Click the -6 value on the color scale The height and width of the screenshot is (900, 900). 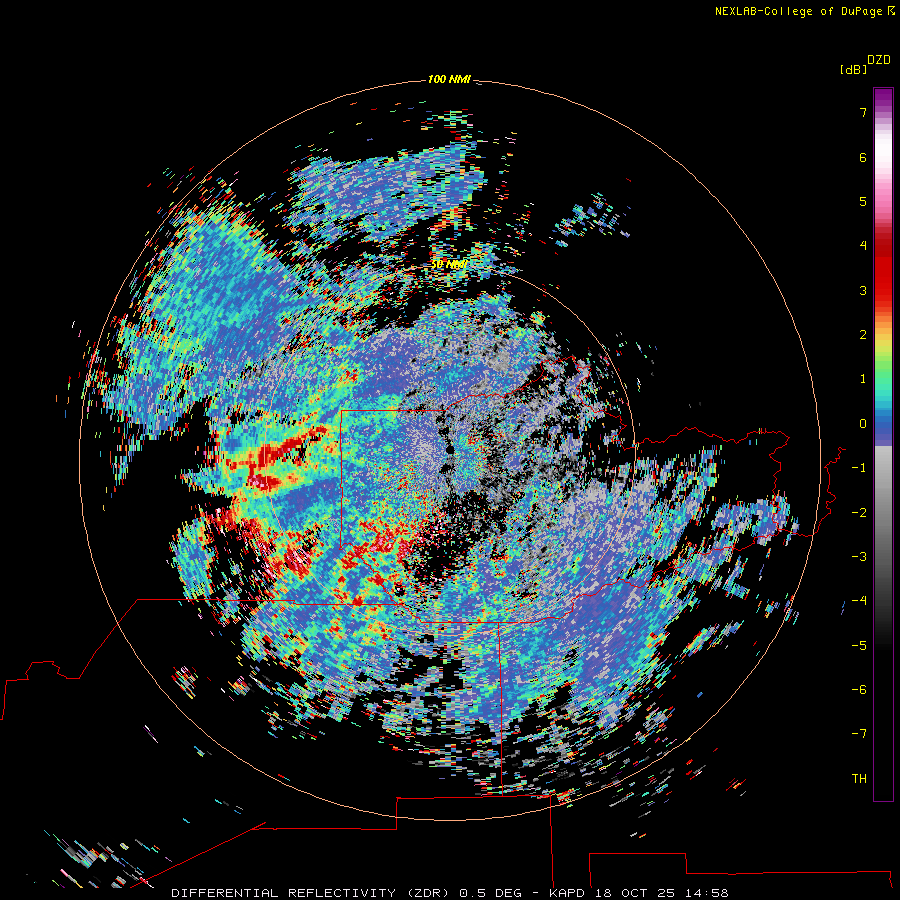pyautogui.click(x=859, y=690)
